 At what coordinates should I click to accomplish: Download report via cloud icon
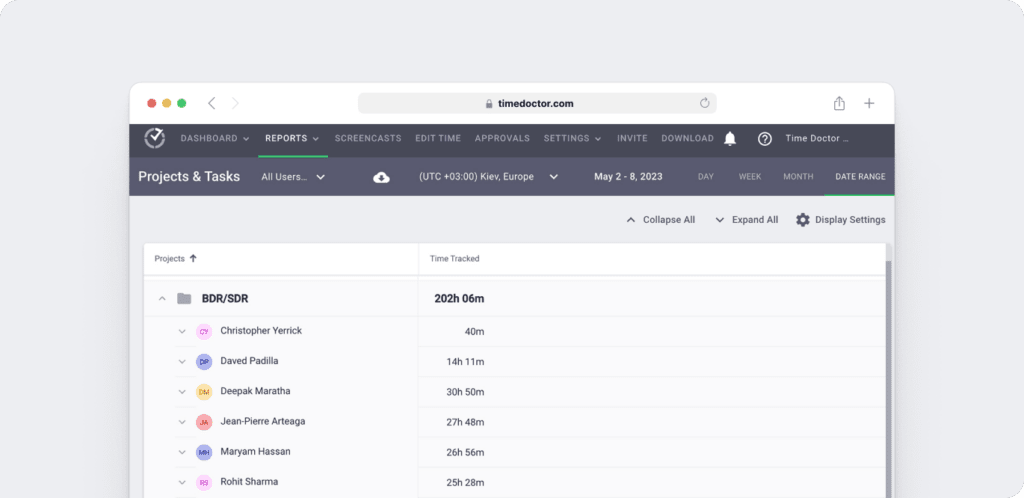pos(381,177)
